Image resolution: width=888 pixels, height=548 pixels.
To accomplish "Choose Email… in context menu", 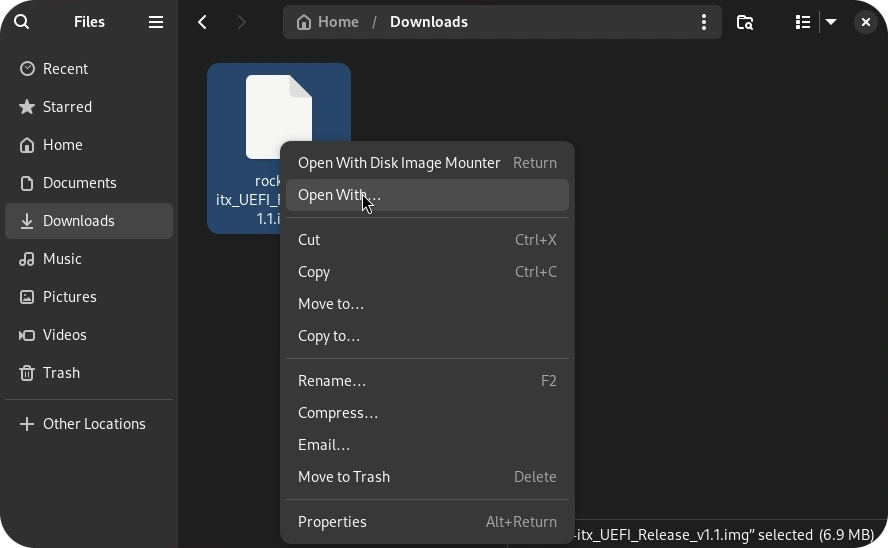I will pyautogui.click(x=427, y=445).
